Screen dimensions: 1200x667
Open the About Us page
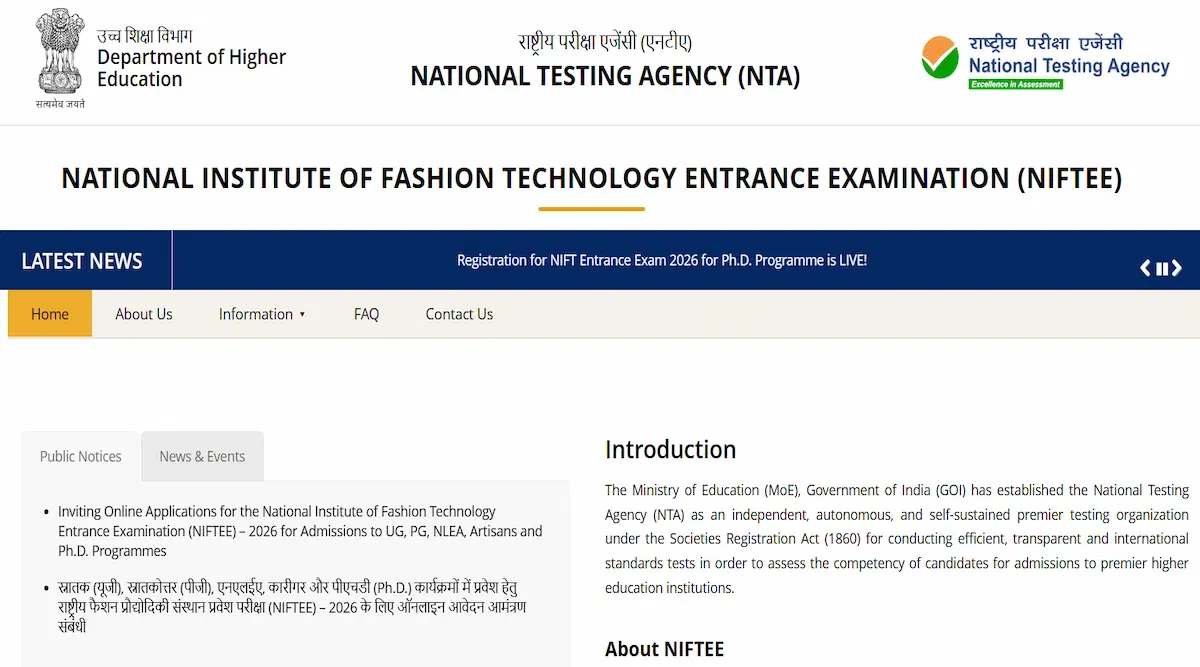(x=144, y=314)
